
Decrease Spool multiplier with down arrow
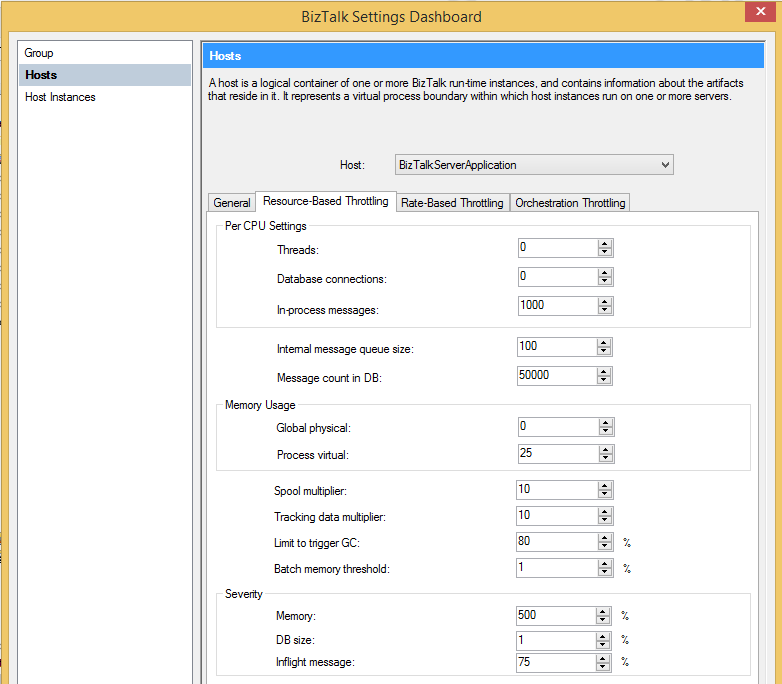(x=605, y=494)
